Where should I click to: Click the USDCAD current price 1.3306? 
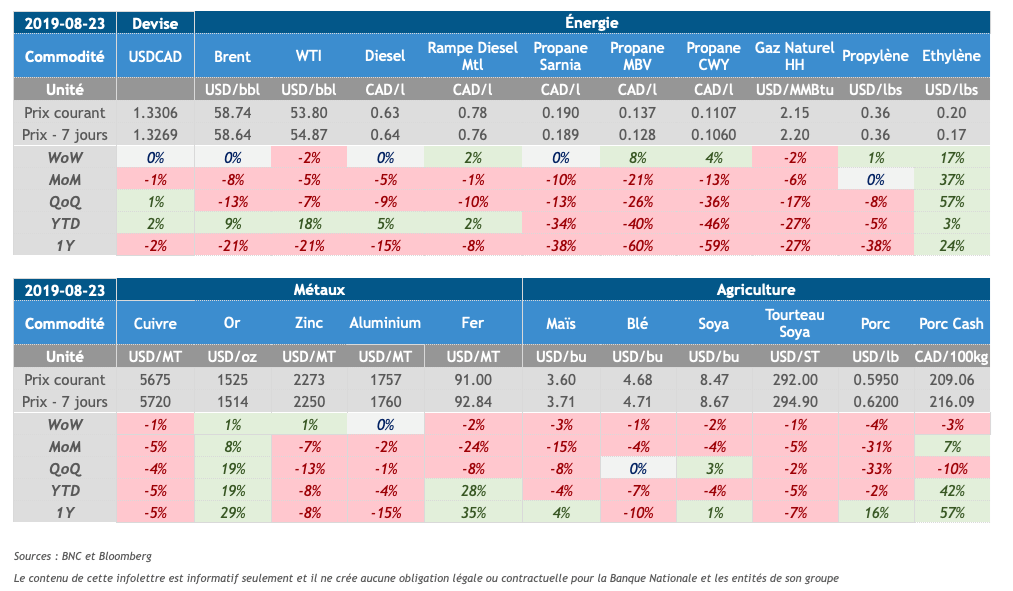pos(155,114)
